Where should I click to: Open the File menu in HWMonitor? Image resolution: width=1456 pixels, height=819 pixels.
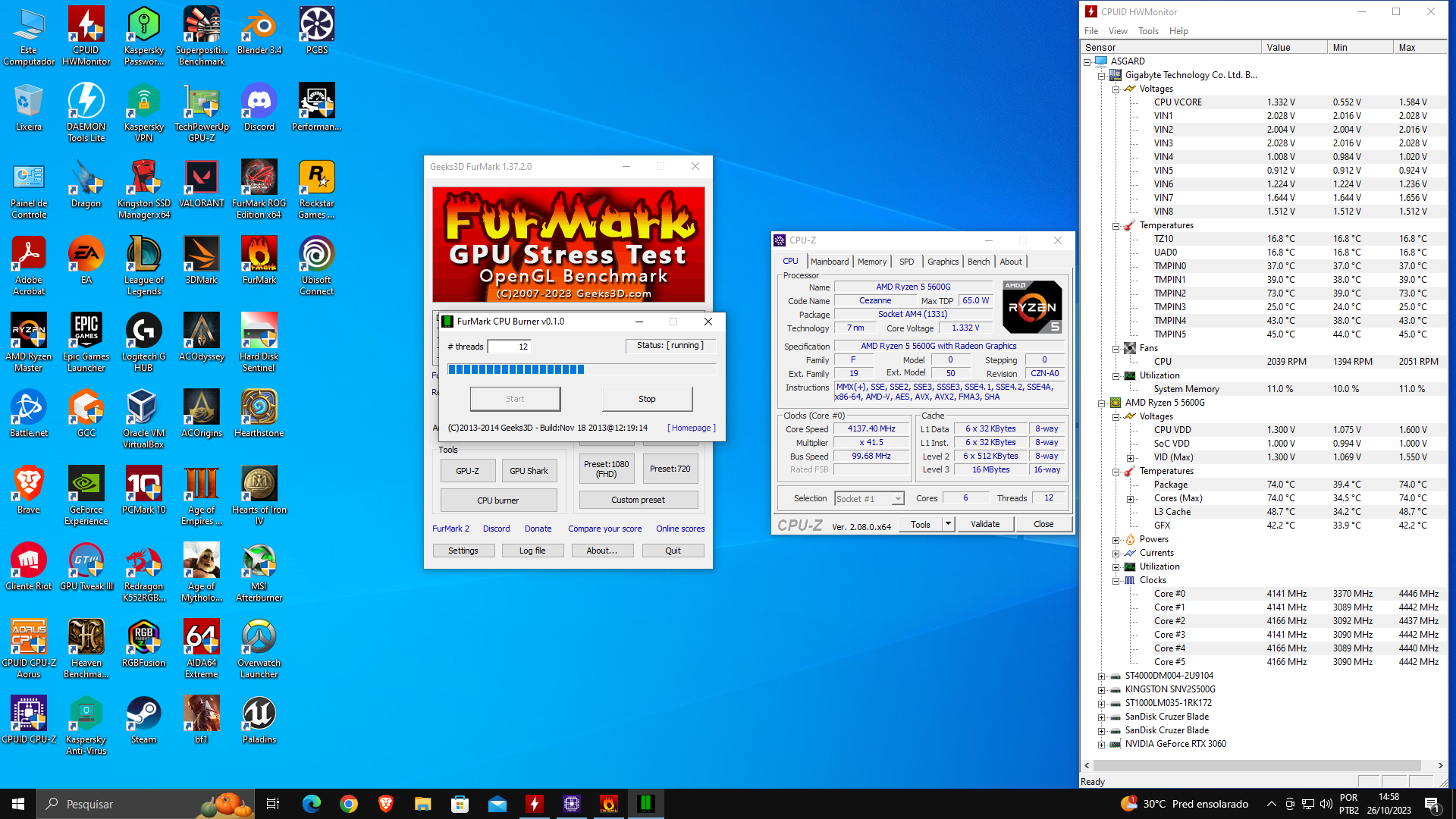point(1090,31)
